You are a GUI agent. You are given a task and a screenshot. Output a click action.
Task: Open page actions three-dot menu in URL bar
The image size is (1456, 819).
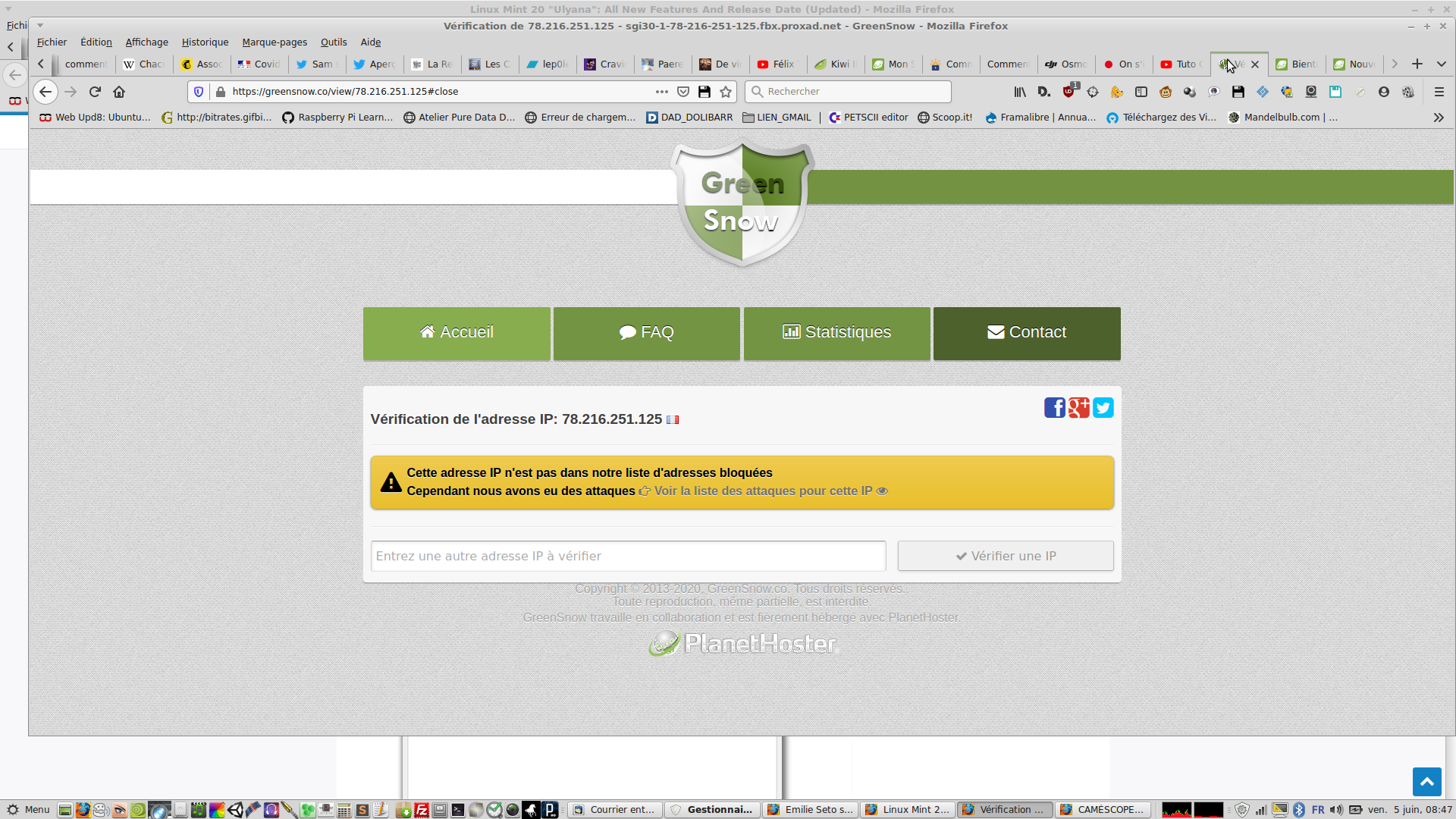pyautogui.click(x=661, y=92)
